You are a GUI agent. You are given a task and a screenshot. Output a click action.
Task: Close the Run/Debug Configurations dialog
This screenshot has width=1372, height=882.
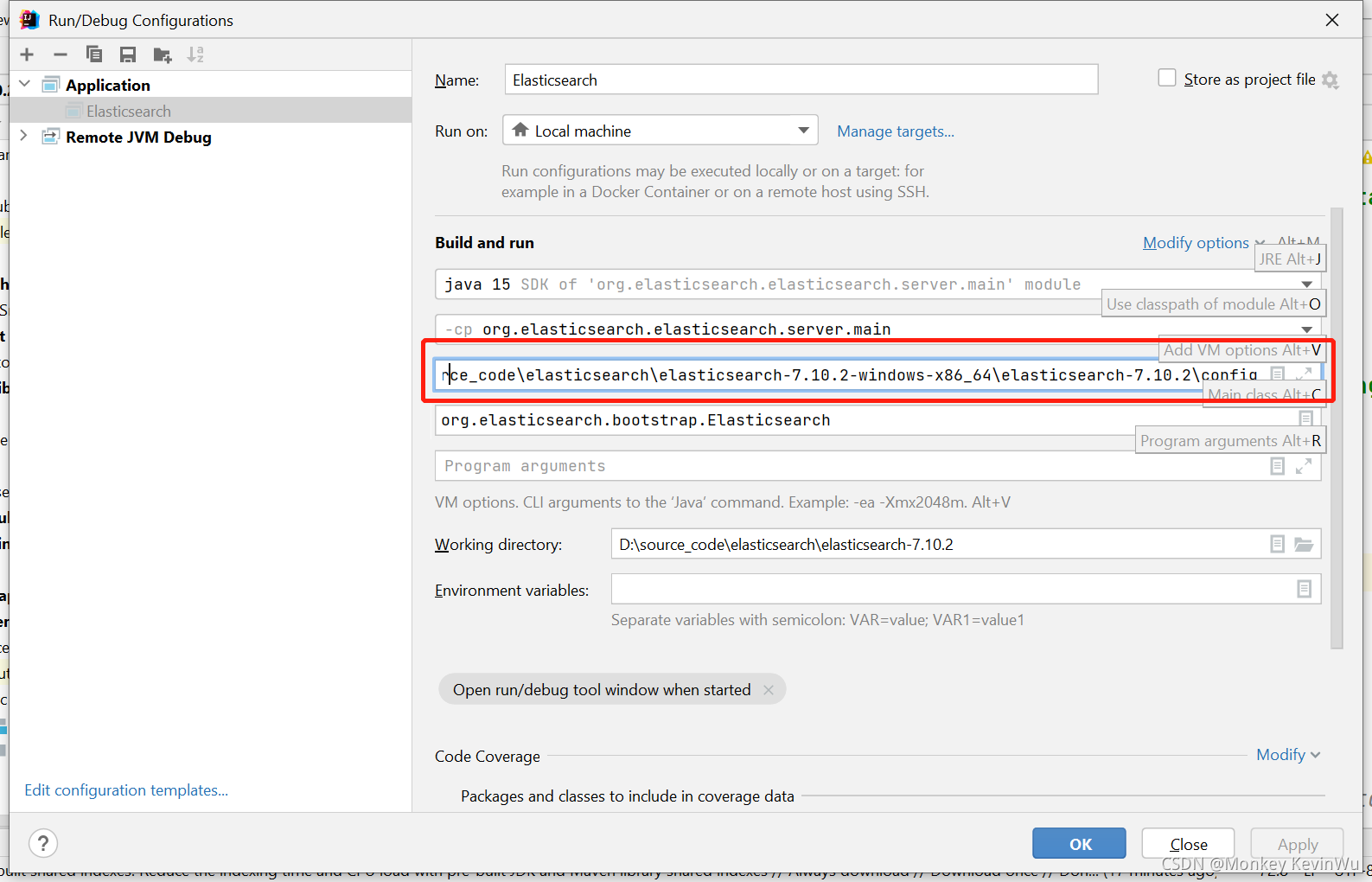coord(1332,20)
